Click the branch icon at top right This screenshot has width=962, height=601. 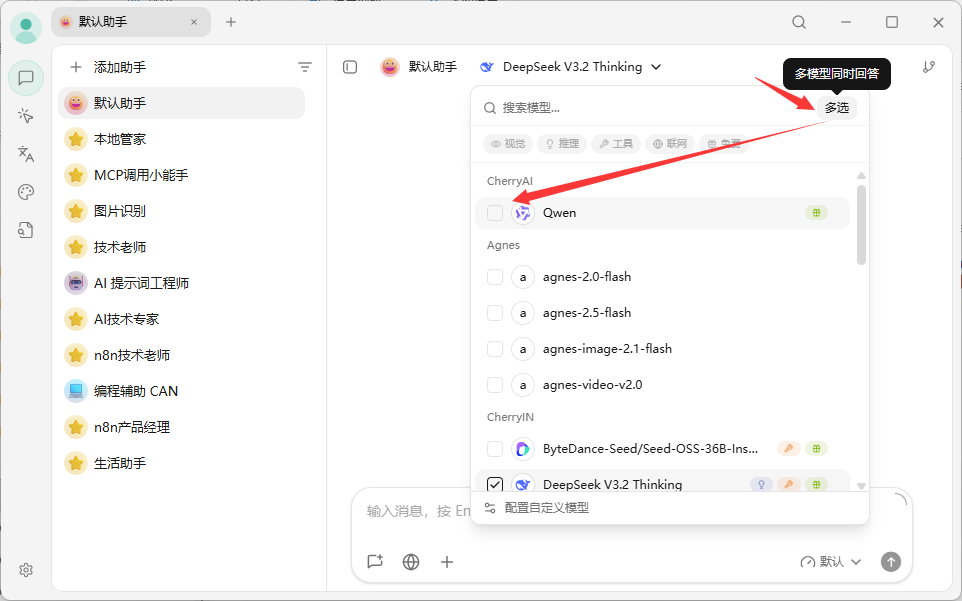click(x=929, y=67)
